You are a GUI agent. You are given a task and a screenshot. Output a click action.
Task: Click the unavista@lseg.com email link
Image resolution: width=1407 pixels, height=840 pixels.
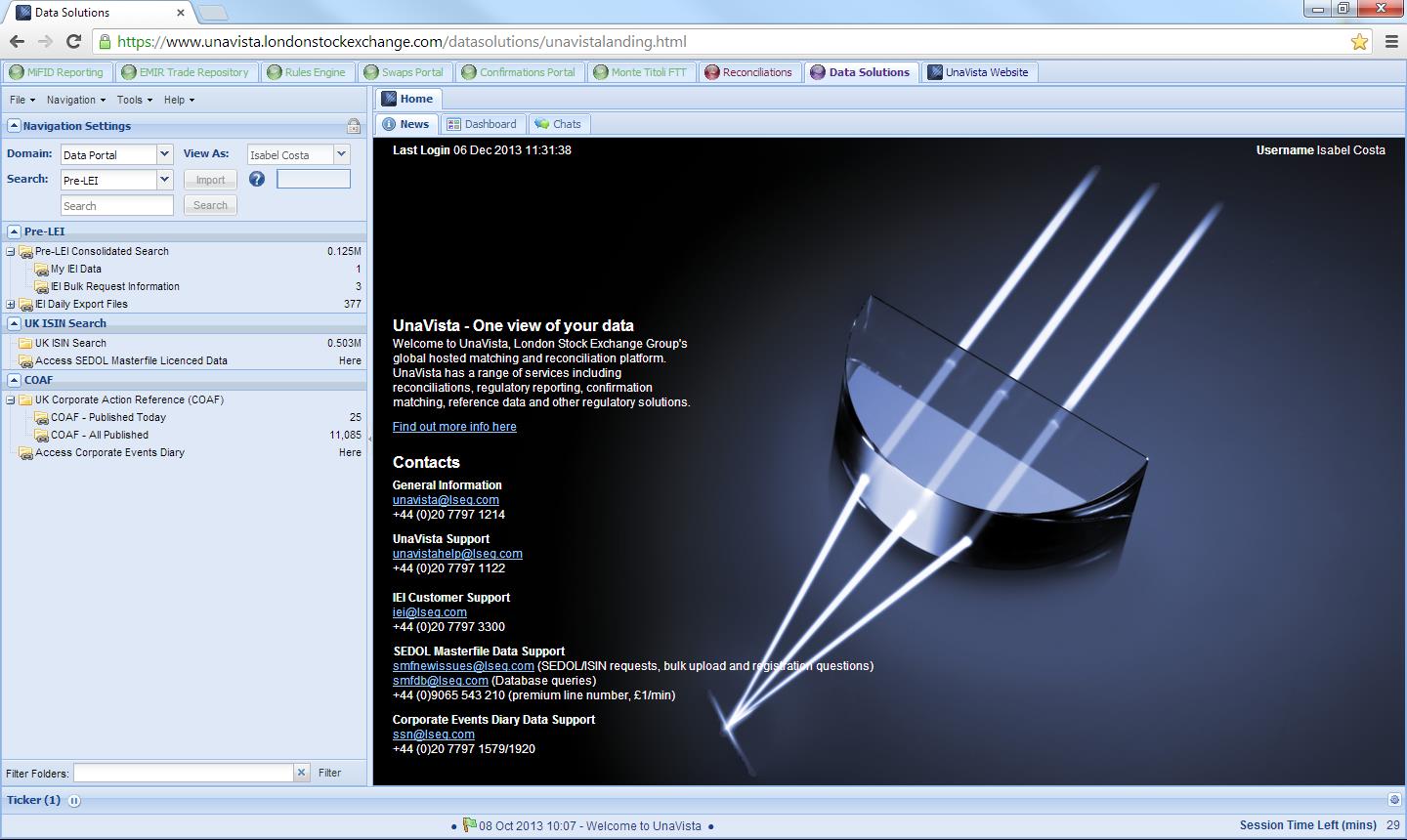click(x=446, y=500)
